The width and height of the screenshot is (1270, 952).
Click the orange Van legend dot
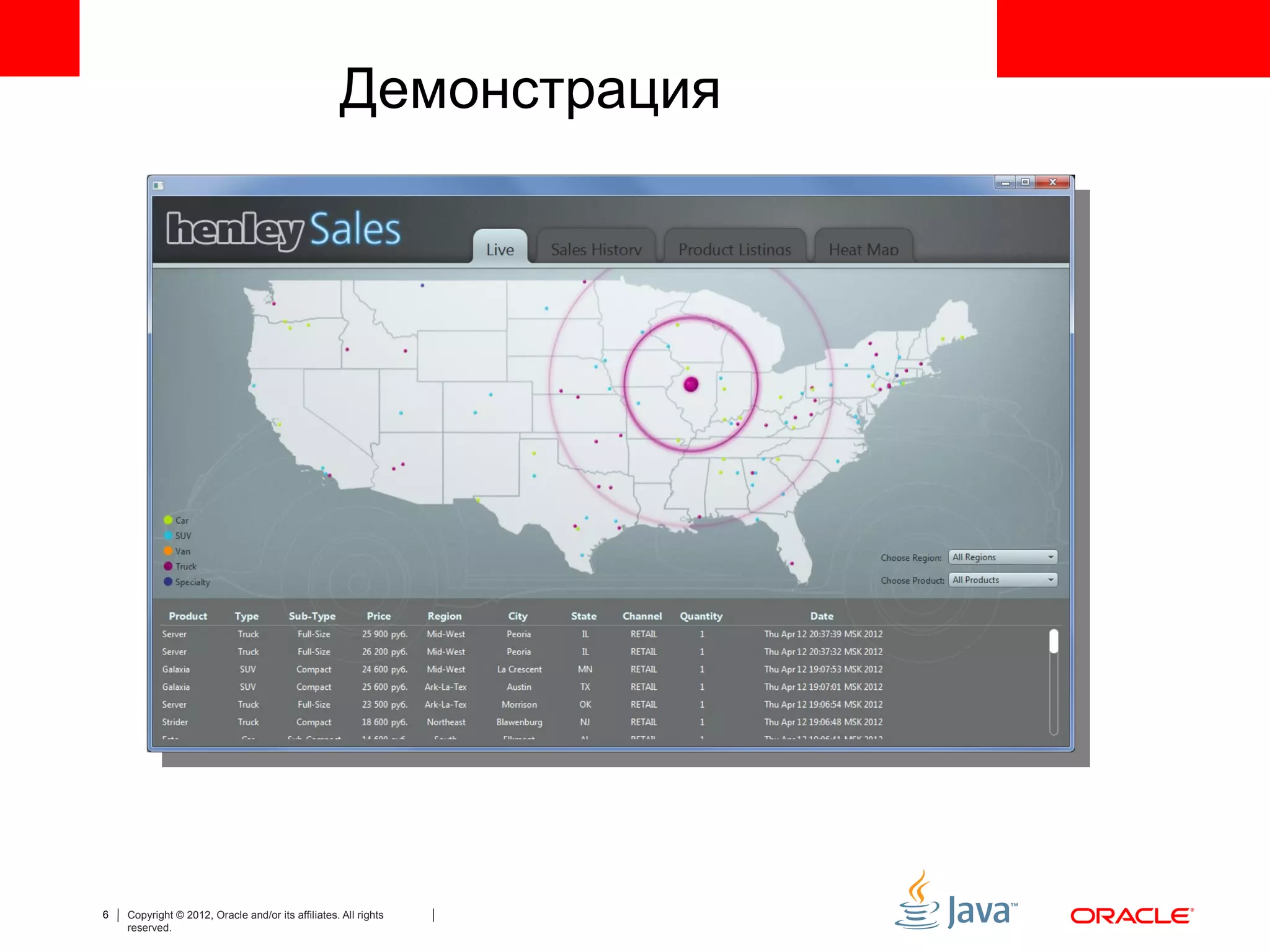click(168, 551)
